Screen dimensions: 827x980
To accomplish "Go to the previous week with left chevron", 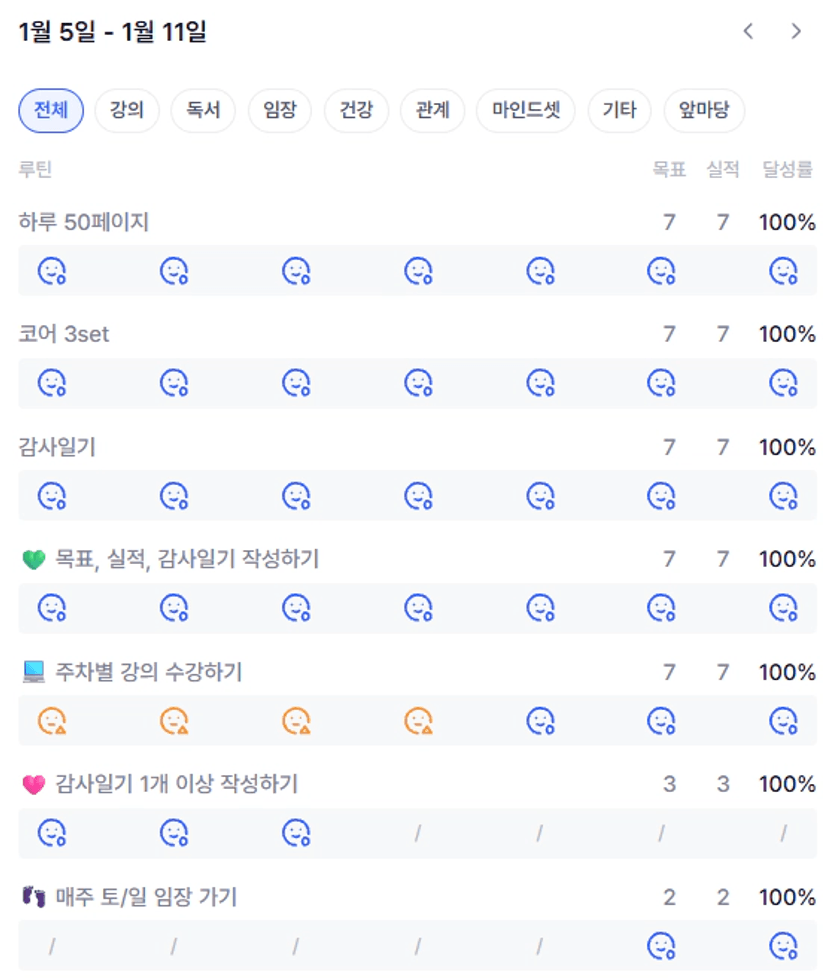I will tap(748, 32).
